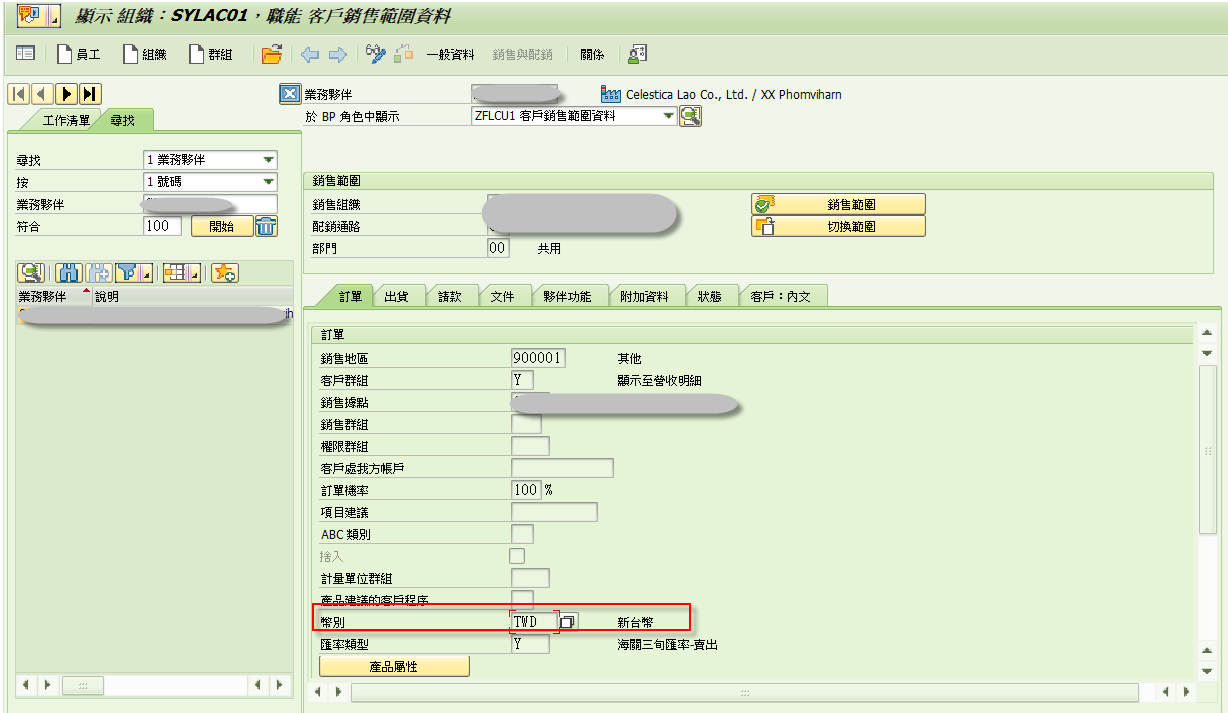Viewport: 1228px width, 713px height.
Task: Open a business partner via the folder icon
Action: tap(271, 54)
